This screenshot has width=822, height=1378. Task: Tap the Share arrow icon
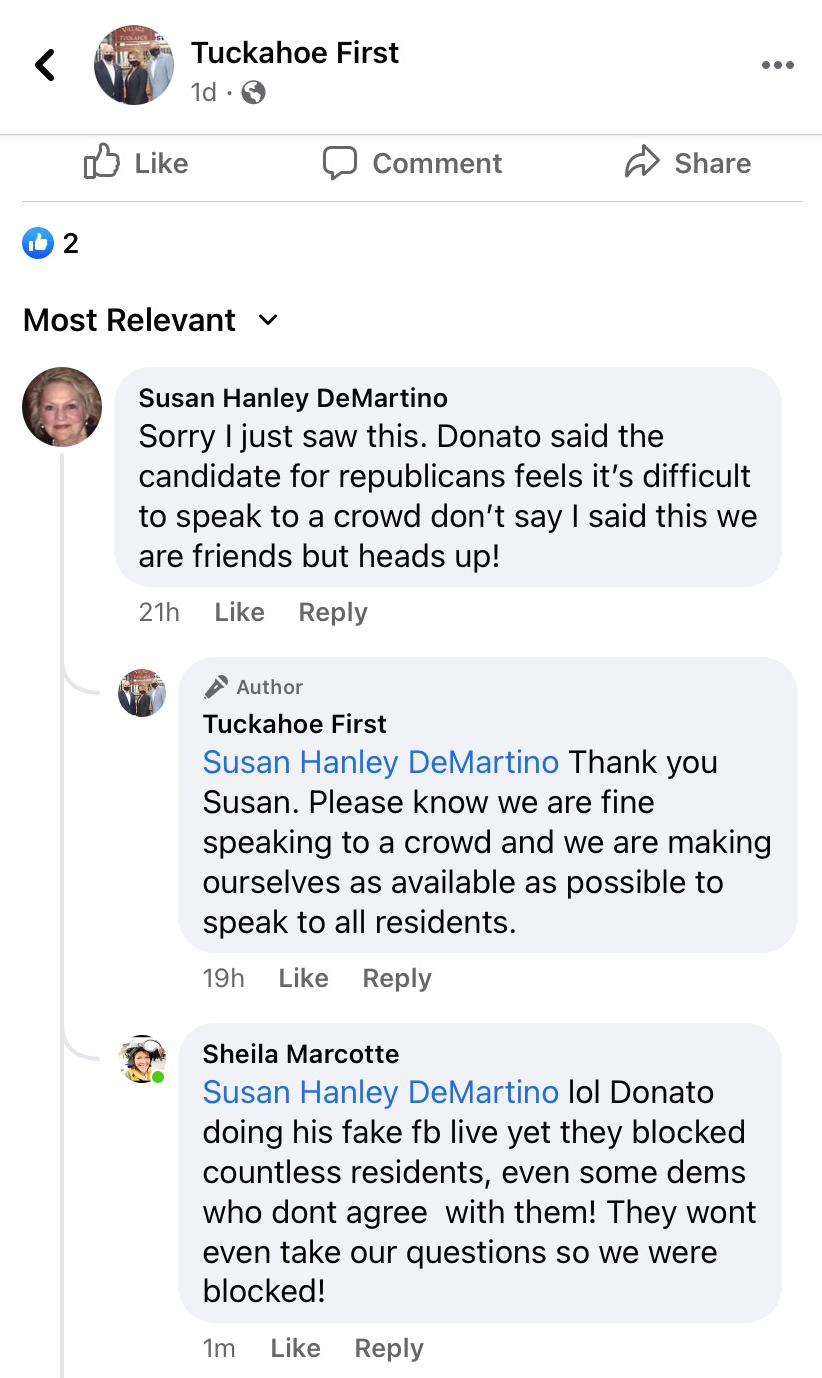point(642,162)
